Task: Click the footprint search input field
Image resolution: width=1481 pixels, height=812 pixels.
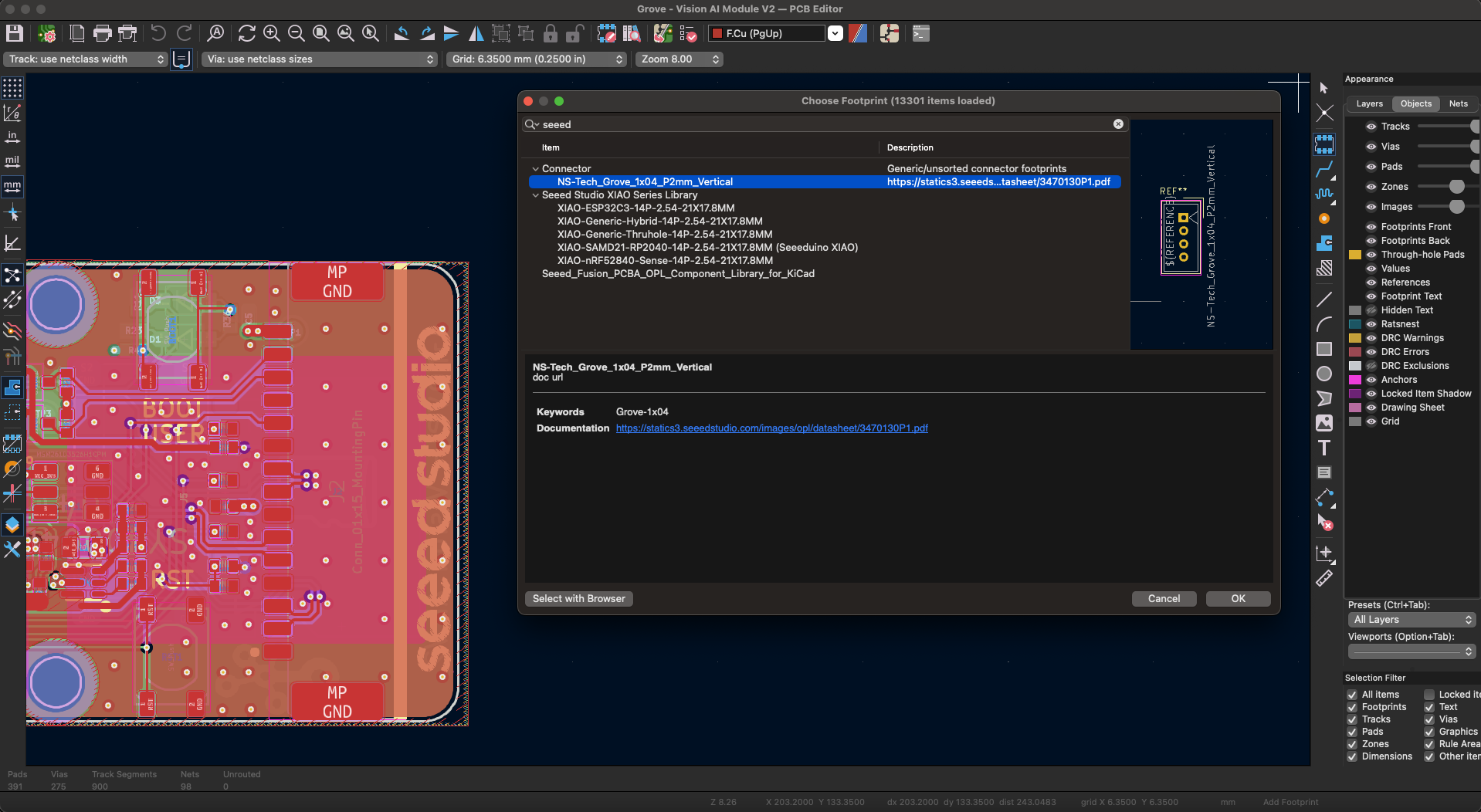Action: pyautogui.click(x=825, y=124)
